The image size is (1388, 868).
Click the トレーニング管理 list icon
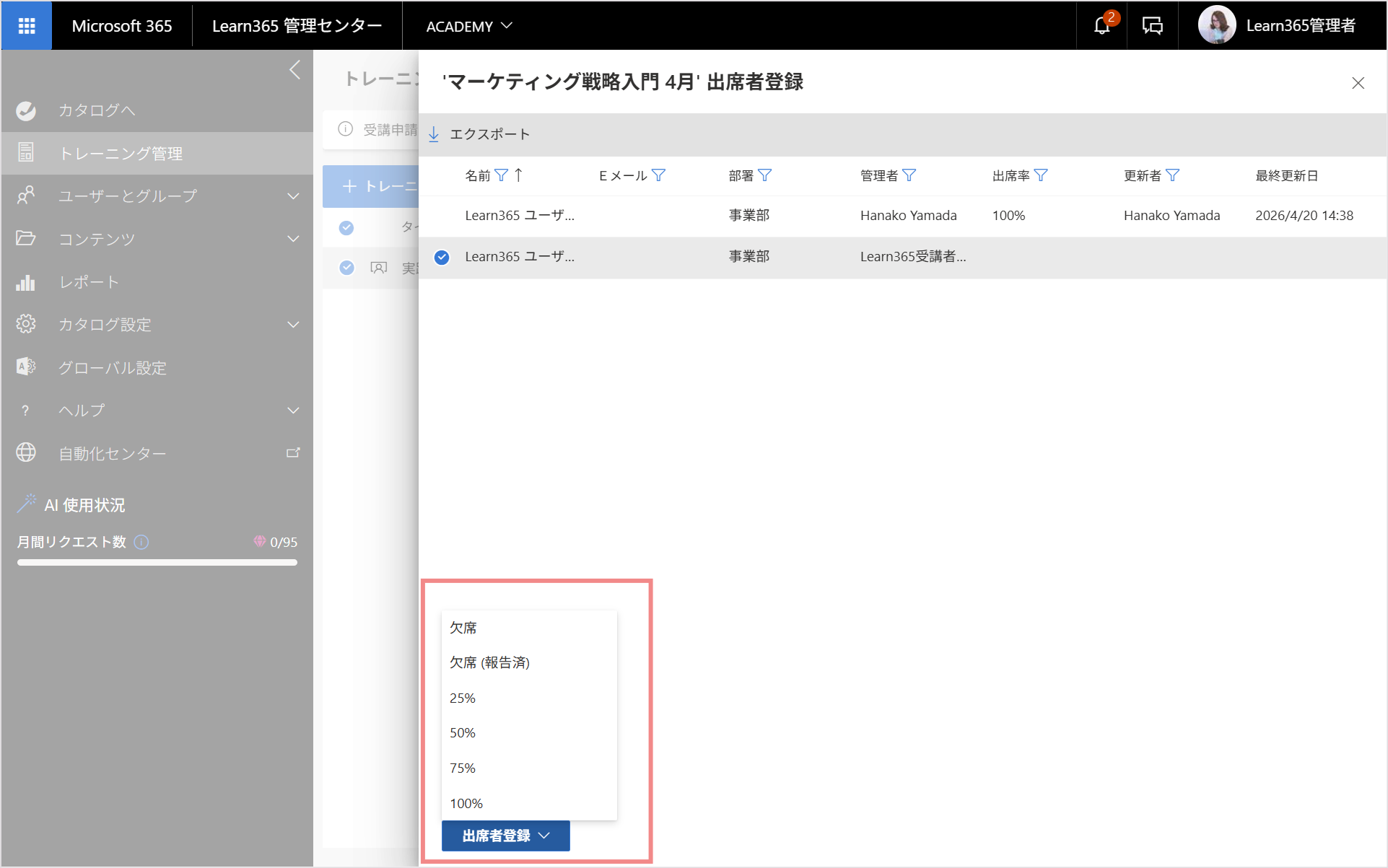(26, 152)
